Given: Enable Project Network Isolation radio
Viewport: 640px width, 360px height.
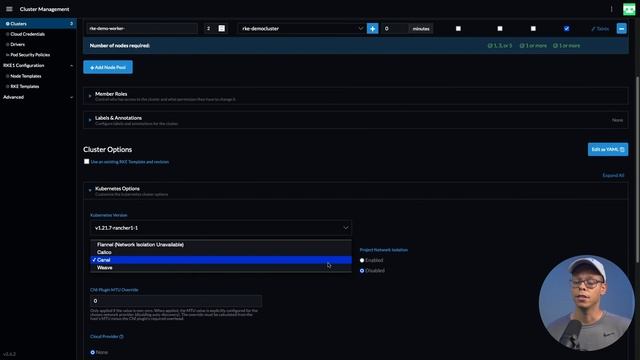Looking at the screenshot, I should (x=362, y=260).
